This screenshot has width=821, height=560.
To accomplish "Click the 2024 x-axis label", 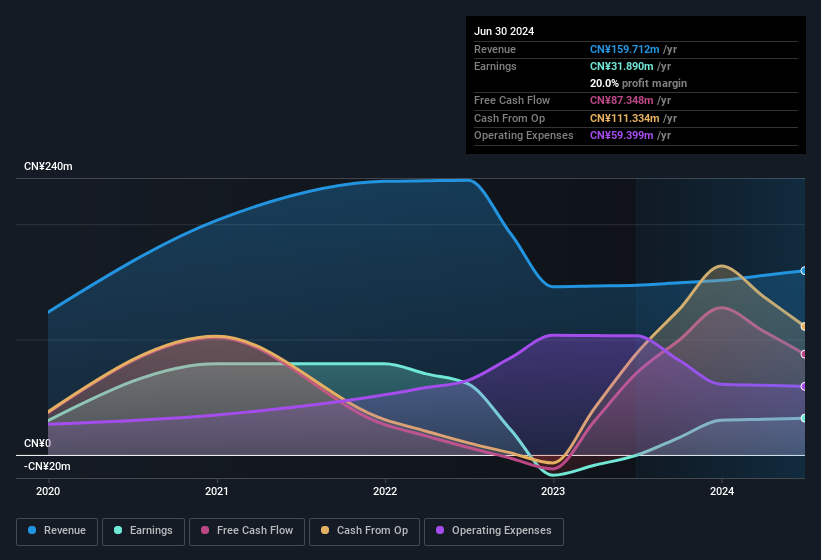I will [x=722, y=491].
